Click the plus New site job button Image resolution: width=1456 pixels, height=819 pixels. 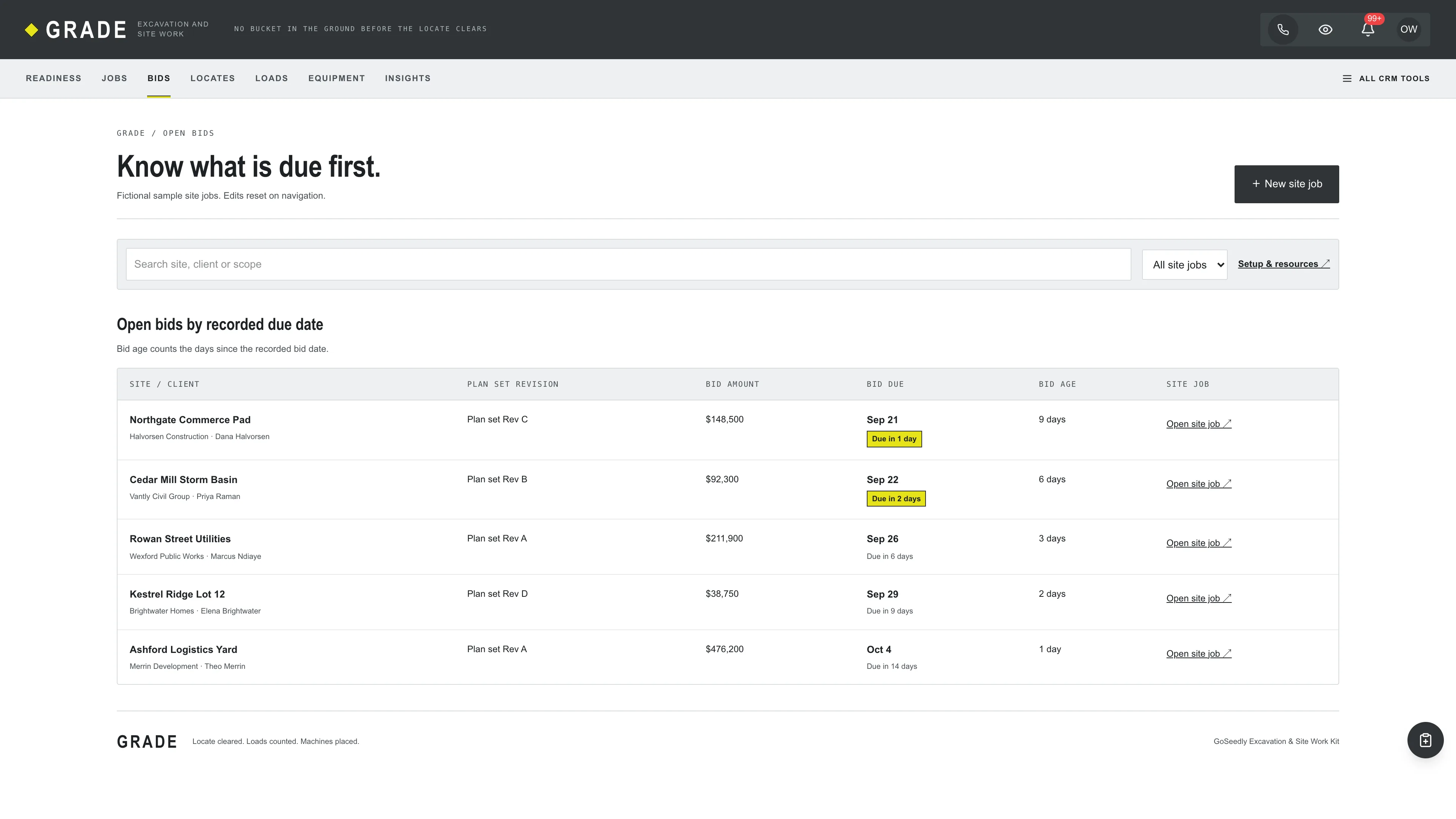click(x=1287, y=184)
